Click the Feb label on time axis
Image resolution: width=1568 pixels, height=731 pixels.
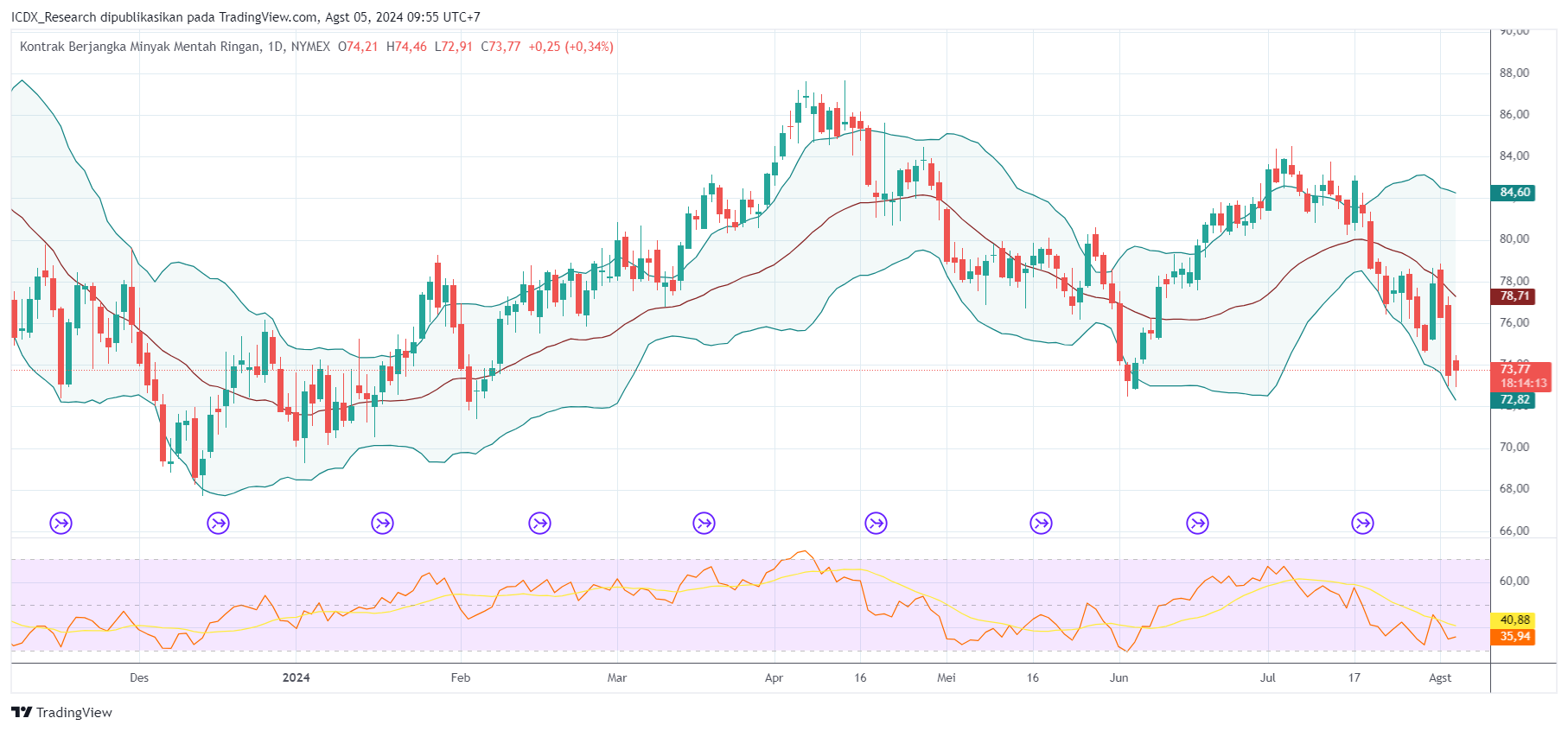click(461, 677)
